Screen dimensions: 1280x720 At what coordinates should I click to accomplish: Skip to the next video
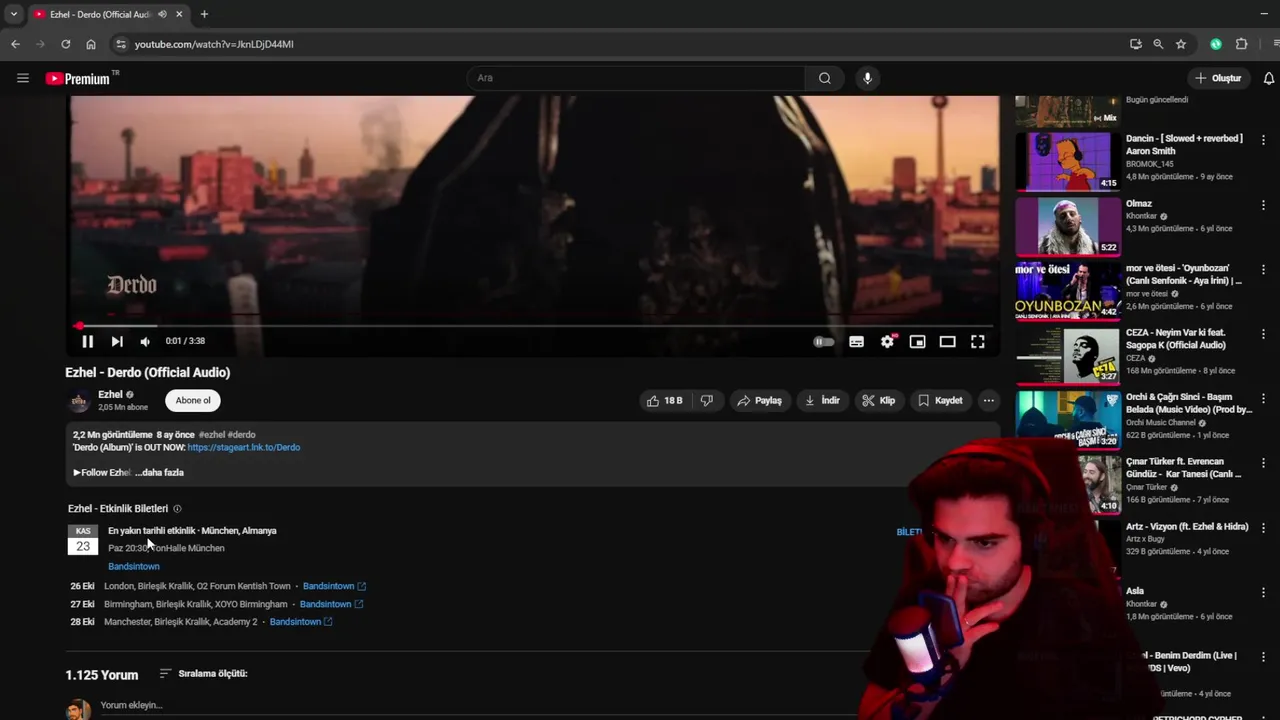[117, 341]
